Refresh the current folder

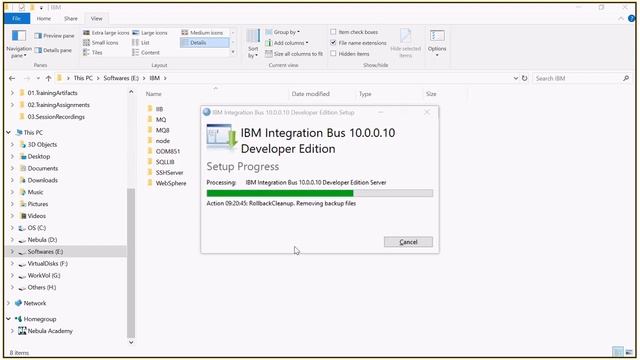pyautogui.click(x=524, y=78)
